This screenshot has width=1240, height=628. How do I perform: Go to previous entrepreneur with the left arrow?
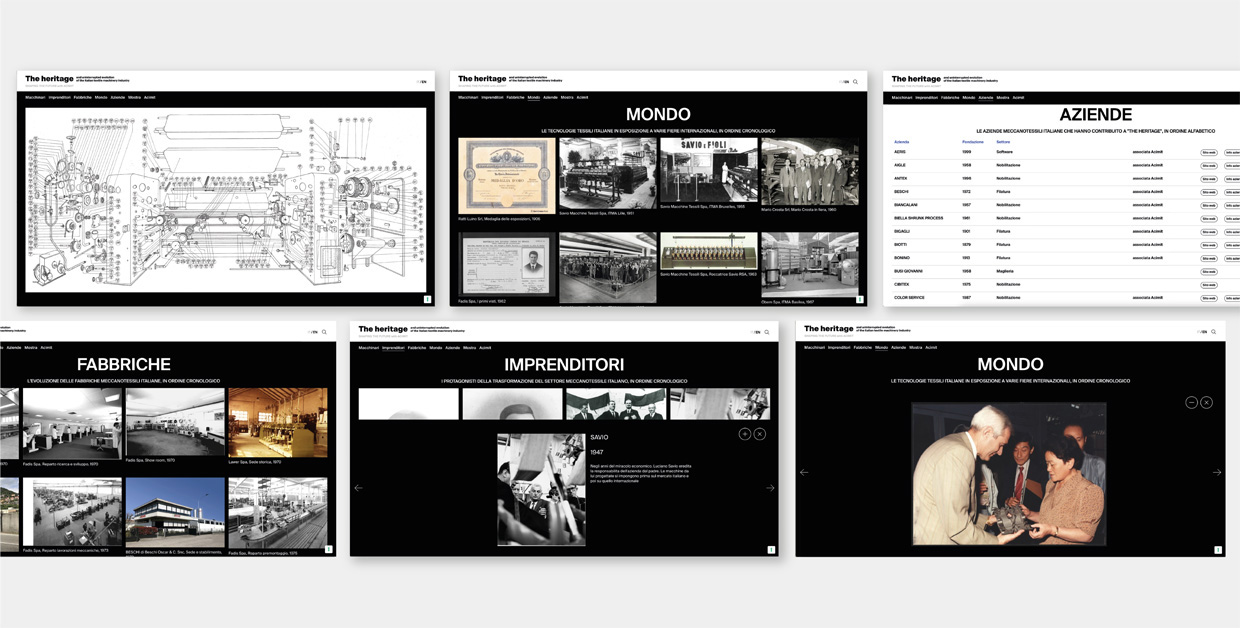pos(359,488)
